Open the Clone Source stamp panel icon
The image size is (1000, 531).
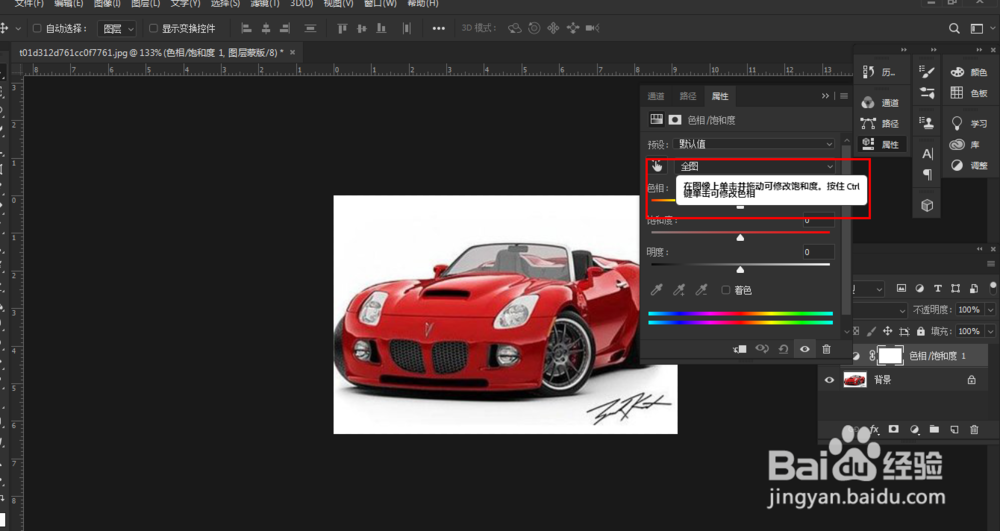click(927, 122)
